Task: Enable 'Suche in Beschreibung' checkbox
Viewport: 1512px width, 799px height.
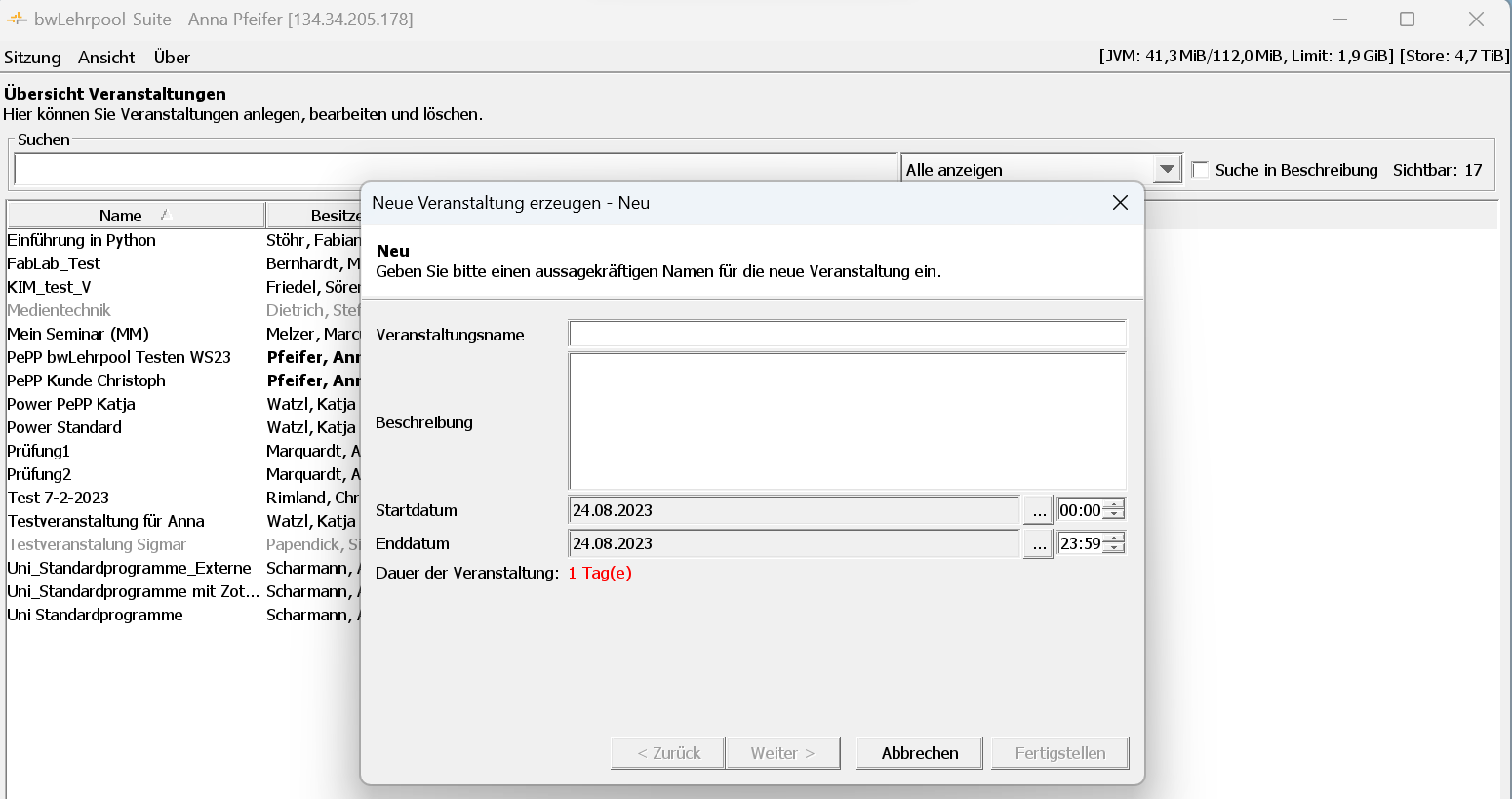Action: pos(1201,170)
